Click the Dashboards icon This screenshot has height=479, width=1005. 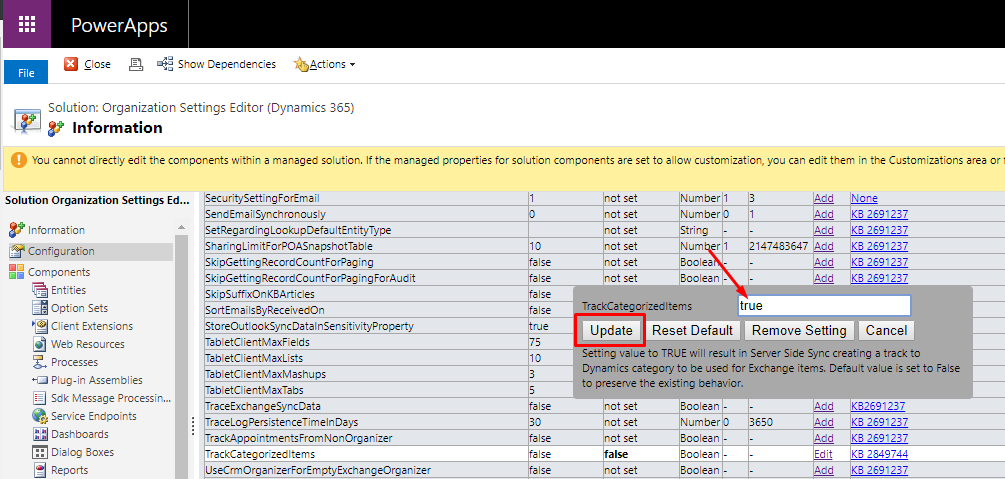pos(40,433)
